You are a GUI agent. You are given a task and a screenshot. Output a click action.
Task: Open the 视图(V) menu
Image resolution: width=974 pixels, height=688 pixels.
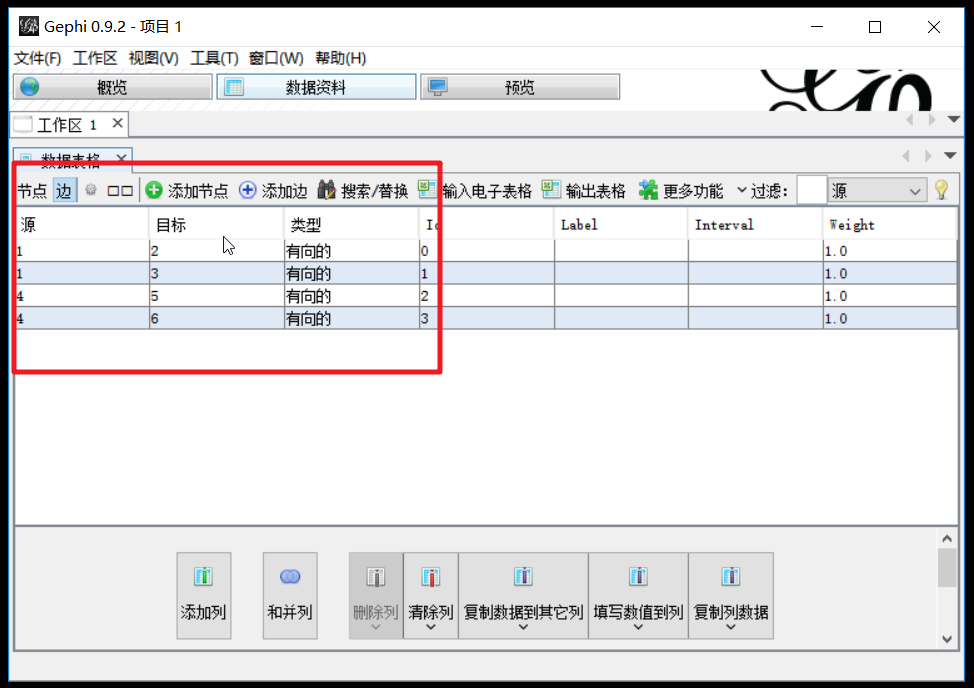153,58
